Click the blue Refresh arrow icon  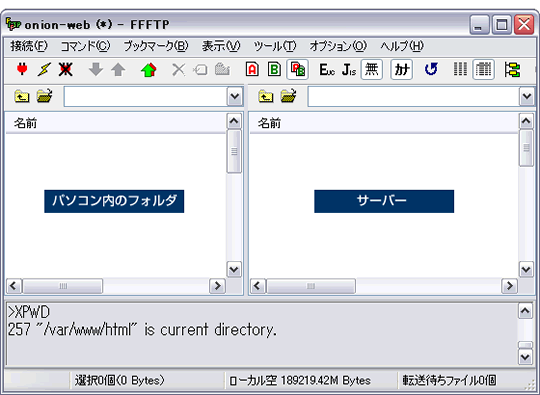point(431,69)
